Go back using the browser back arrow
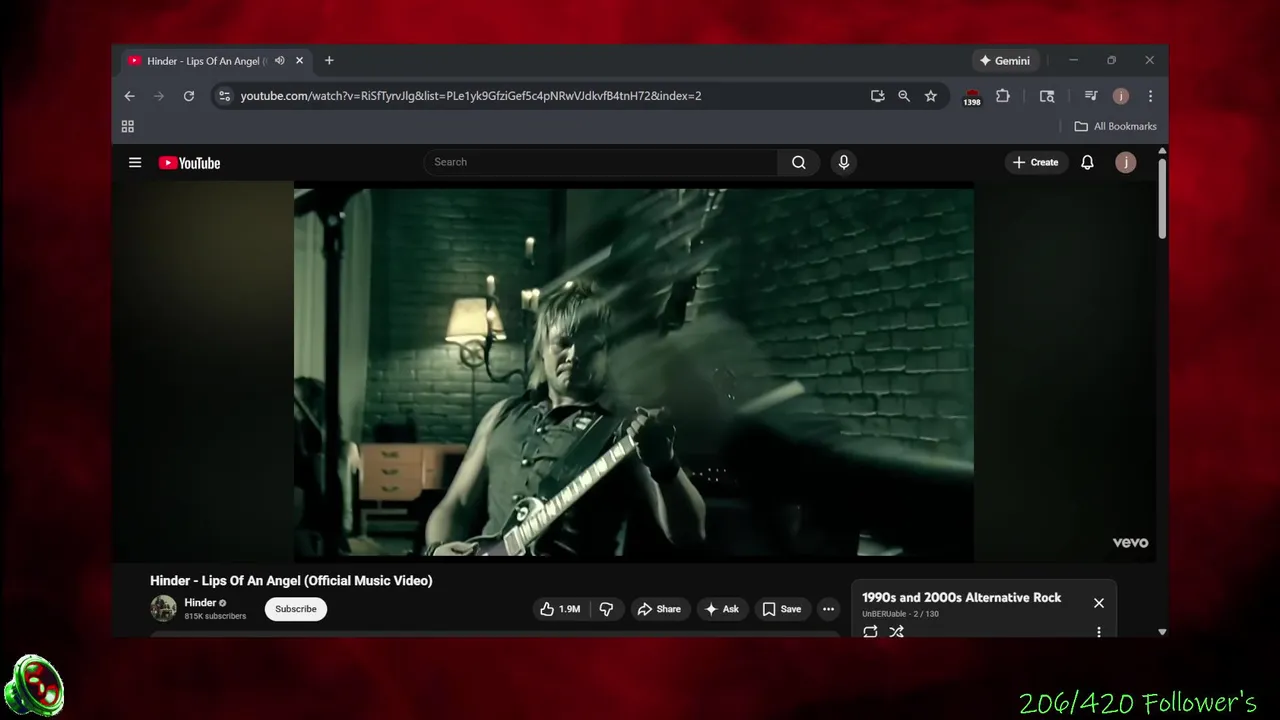1280x720 pixels. [x=129, y=96]
